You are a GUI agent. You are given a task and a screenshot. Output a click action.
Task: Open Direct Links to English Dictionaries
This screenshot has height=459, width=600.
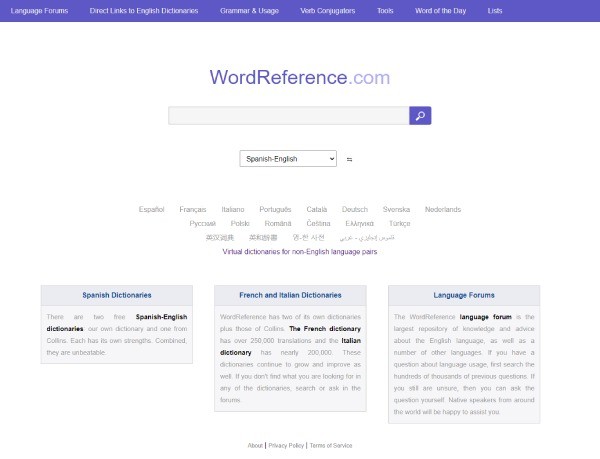[x=144, y=10]
